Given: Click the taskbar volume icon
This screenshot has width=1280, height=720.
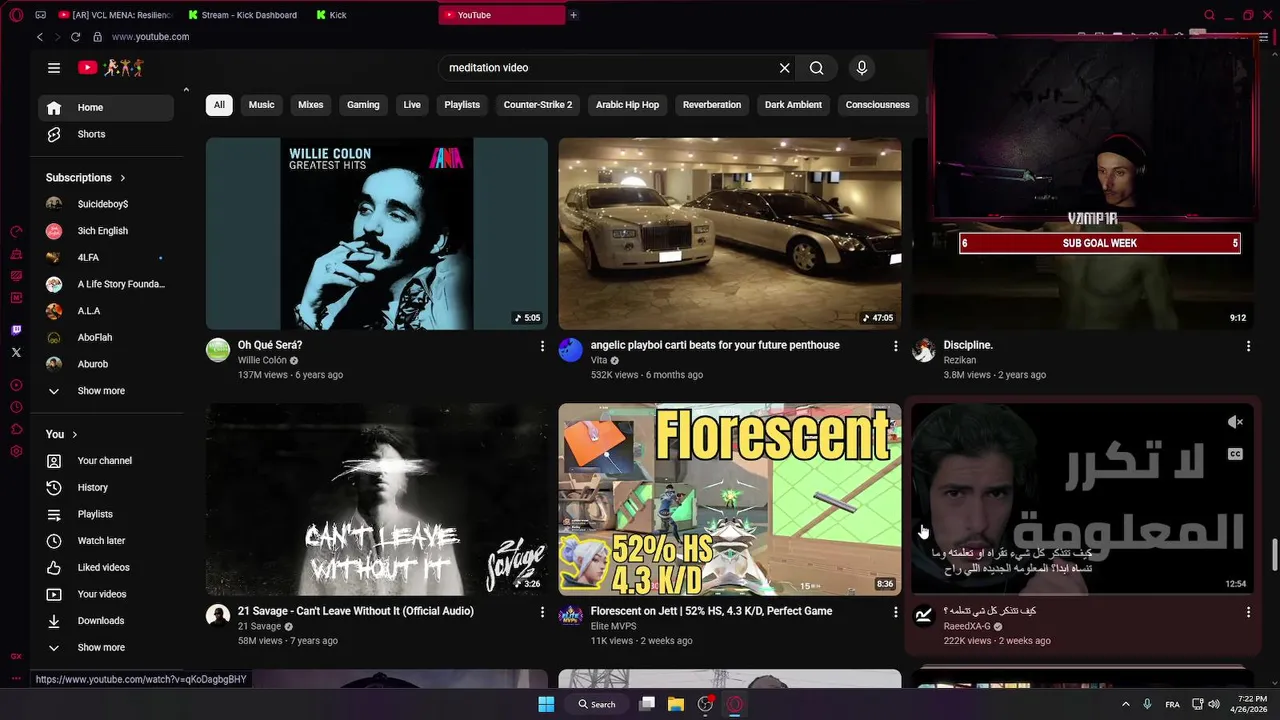Looking at the screenshot, I should click(1213, 704).
